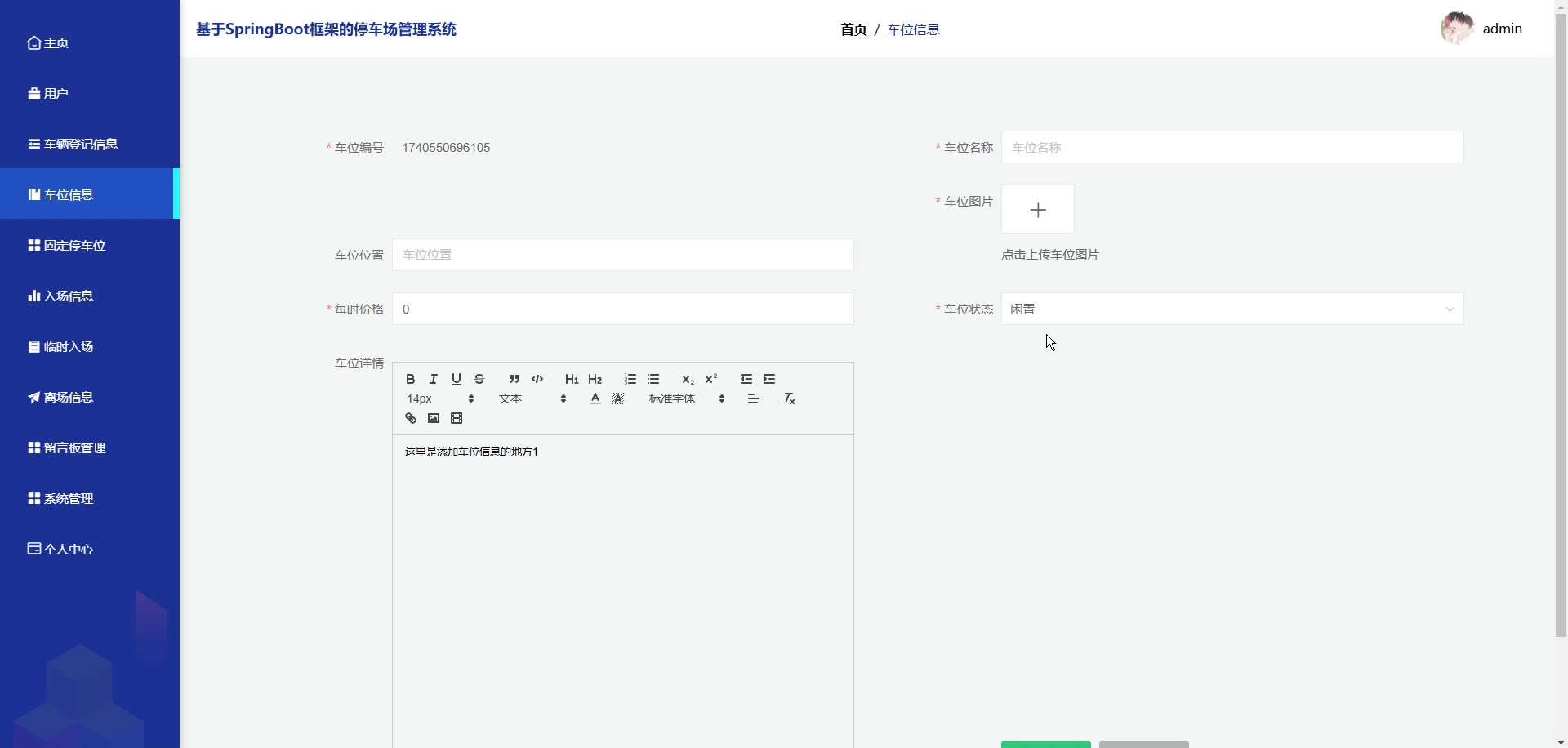Toggle strikethrough text formatting

tap(479, 379)
